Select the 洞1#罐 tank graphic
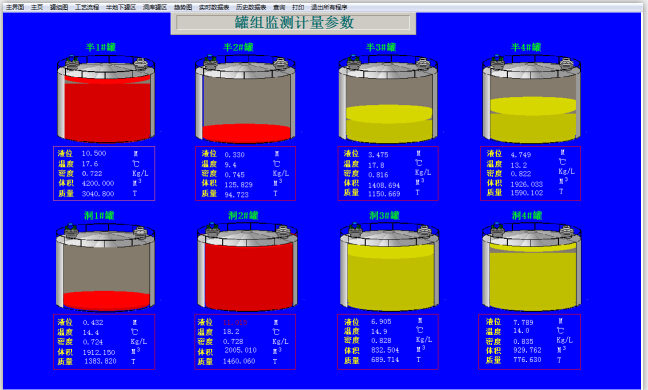This screenshot has height=390, width=648. tap(106, 268)
